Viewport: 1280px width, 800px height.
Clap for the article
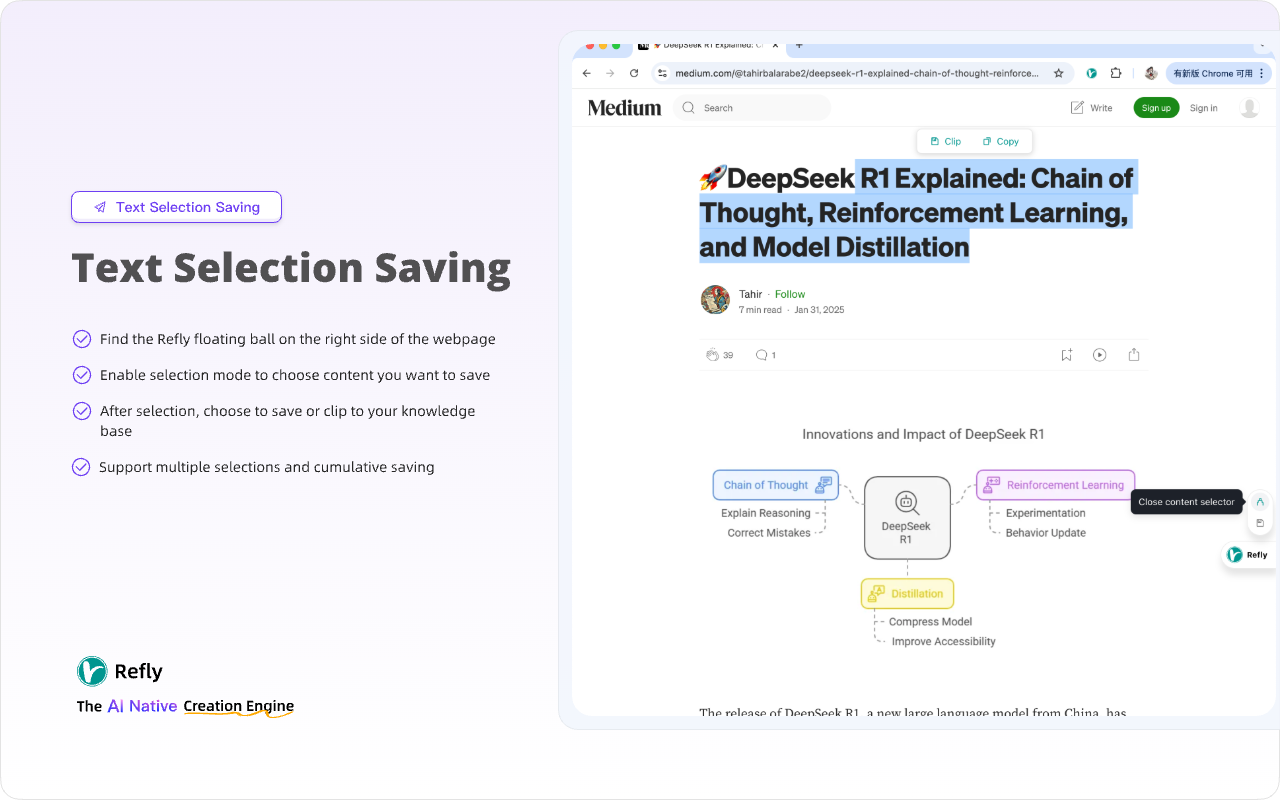pos(713,355)
